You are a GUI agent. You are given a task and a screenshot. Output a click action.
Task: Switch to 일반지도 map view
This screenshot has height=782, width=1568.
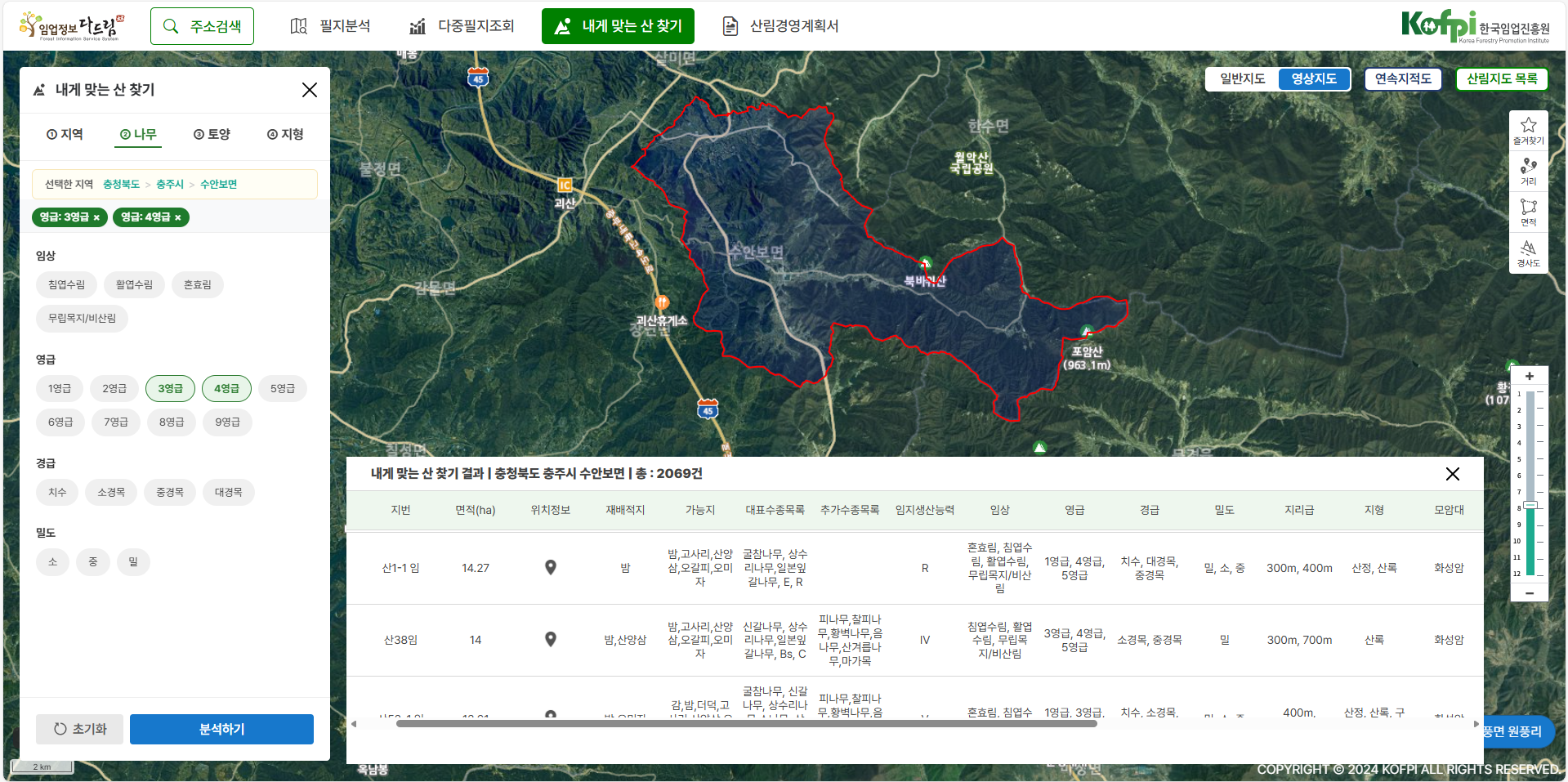click(1242, 78)
